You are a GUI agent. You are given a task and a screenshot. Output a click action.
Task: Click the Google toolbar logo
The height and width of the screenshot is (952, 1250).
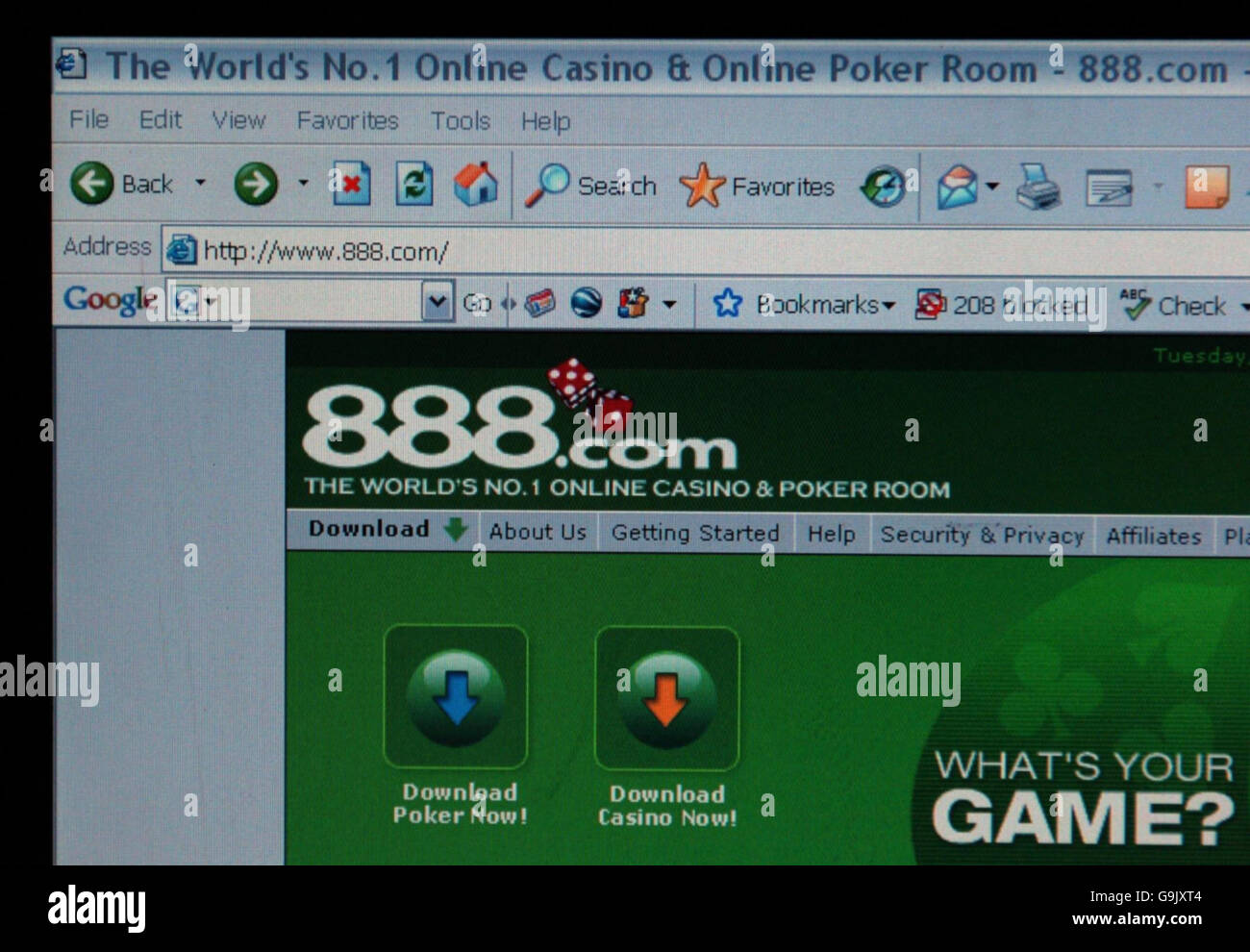point(110,300)
